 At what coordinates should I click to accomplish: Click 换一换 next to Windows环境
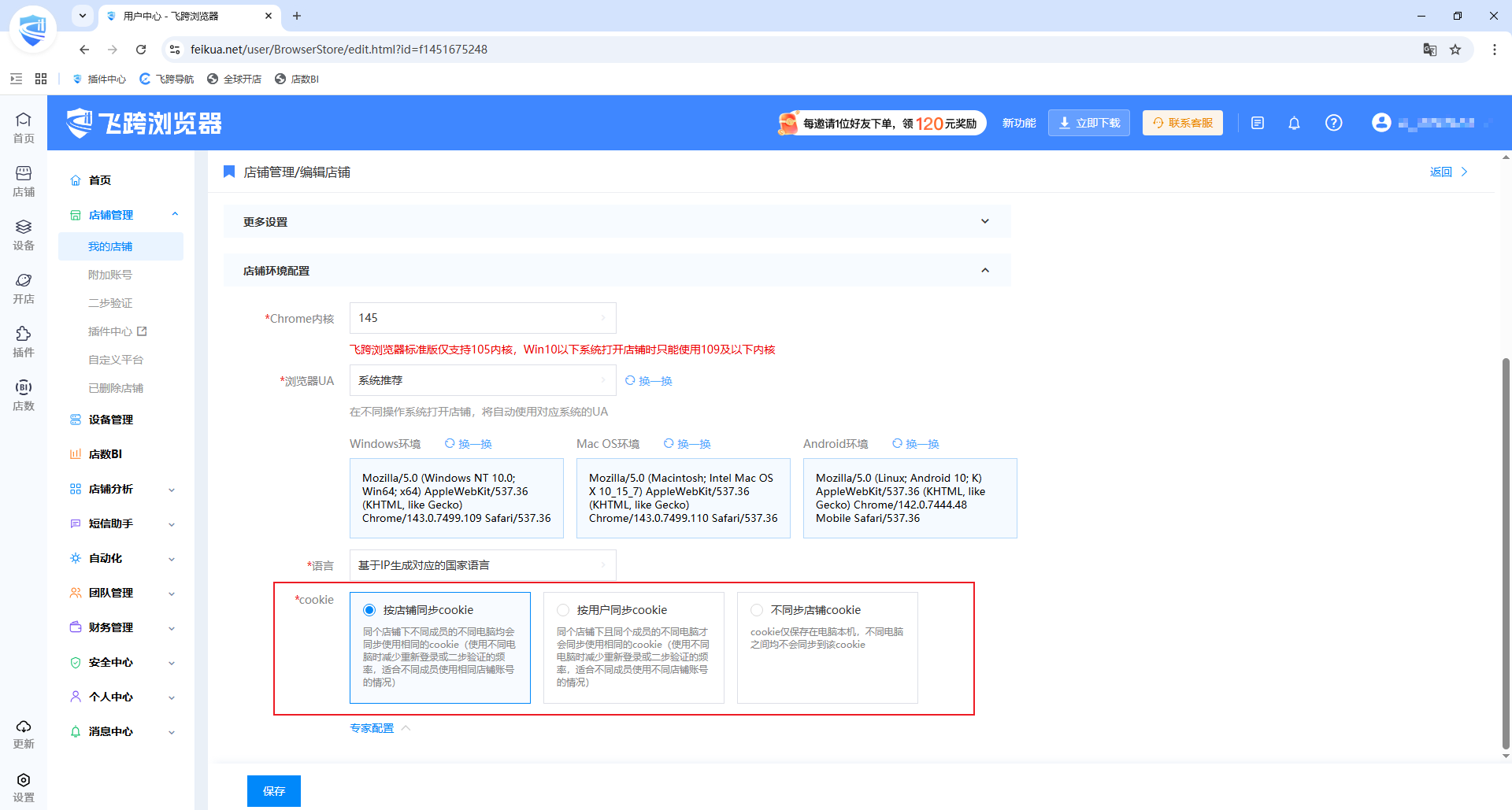click(x=469, y=444)
